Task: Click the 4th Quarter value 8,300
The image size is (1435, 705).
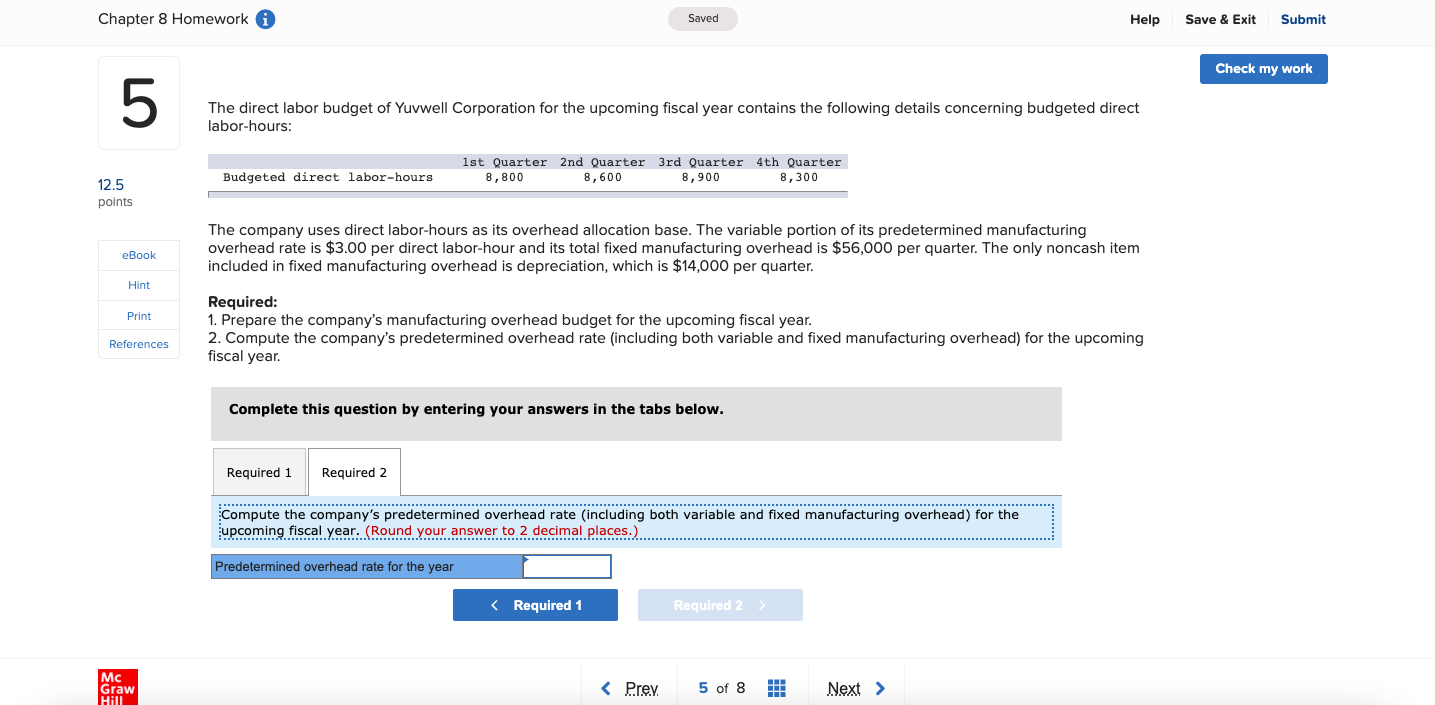Action: 798,177
